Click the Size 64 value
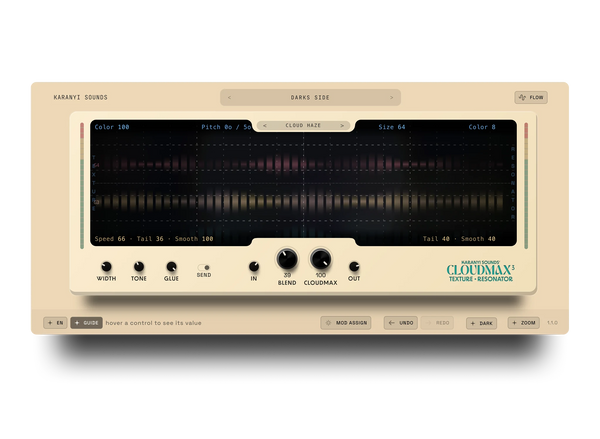The height and width of the screenshot is (439, 600). click(x=392, y=127)
